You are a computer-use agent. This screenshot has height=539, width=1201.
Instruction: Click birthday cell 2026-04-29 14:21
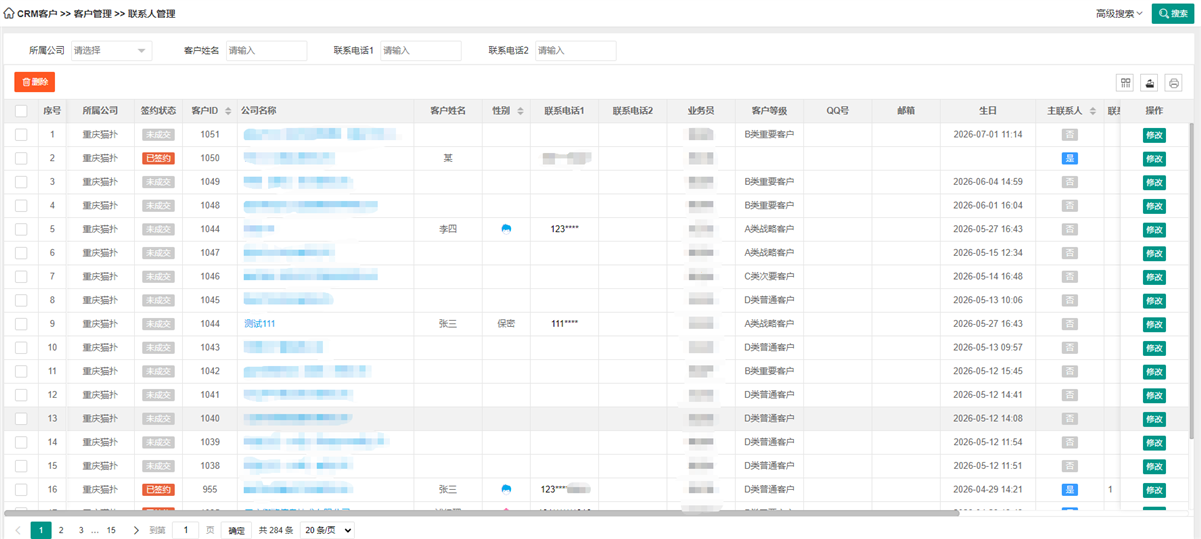point(988,490)
